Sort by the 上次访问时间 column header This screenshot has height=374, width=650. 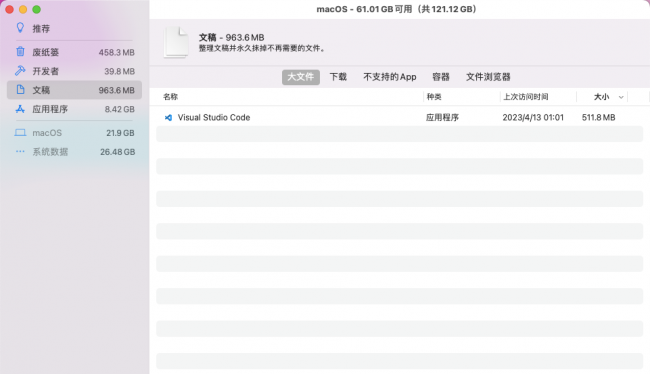point(526,97)
